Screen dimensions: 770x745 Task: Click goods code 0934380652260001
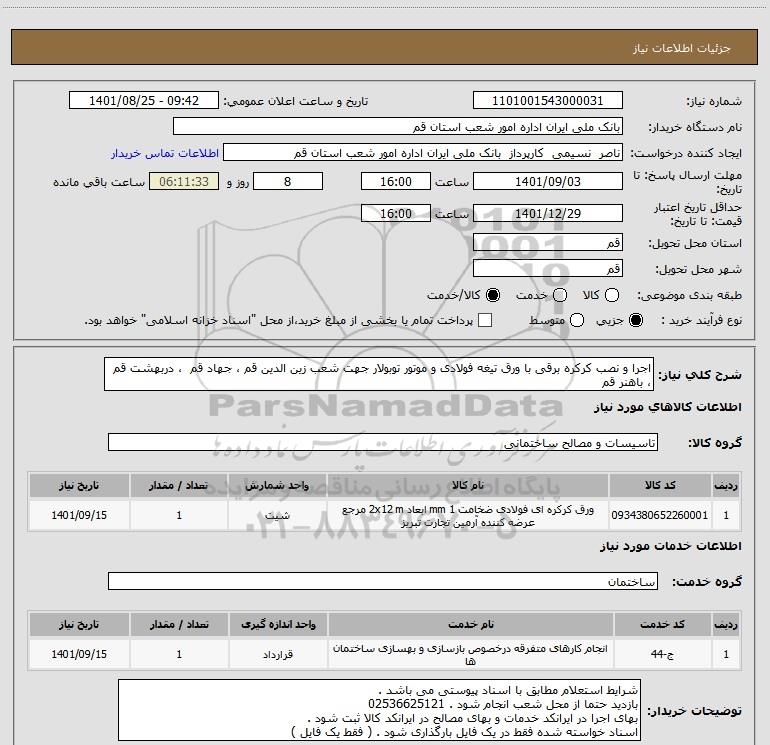click(x=660, y=515)
